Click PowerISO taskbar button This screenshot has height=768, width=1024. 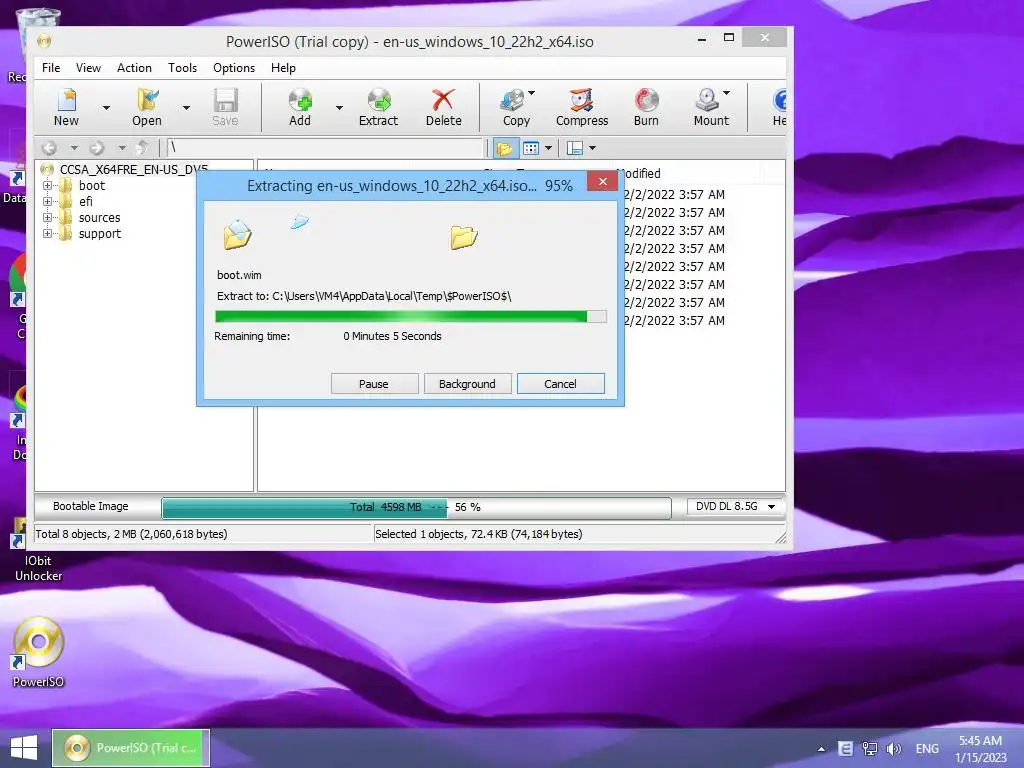point(131,748)
